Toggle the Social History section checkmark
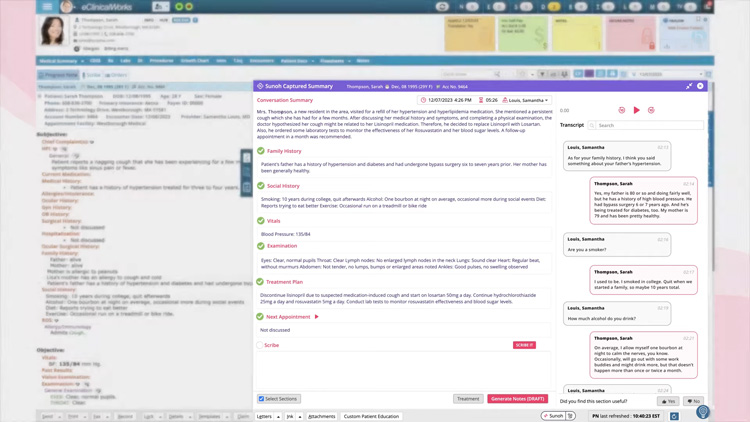 click(261, 186)
